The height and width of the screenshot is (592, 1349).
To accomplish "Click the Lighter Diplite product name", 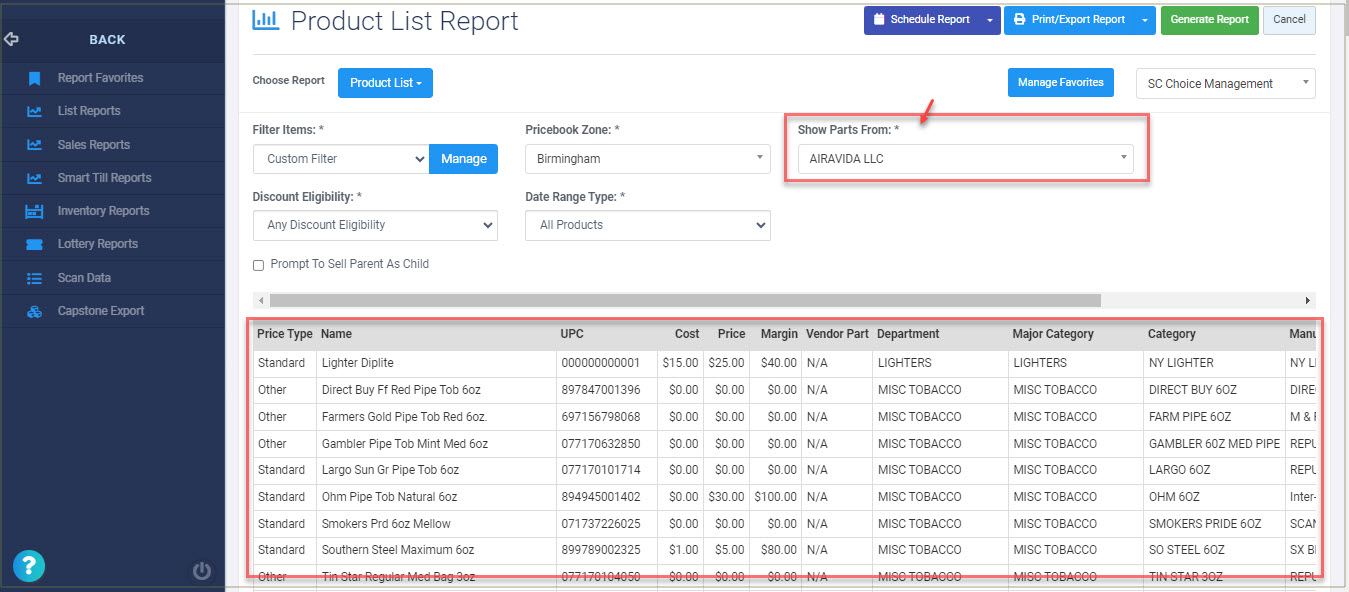I will (358, 363).
